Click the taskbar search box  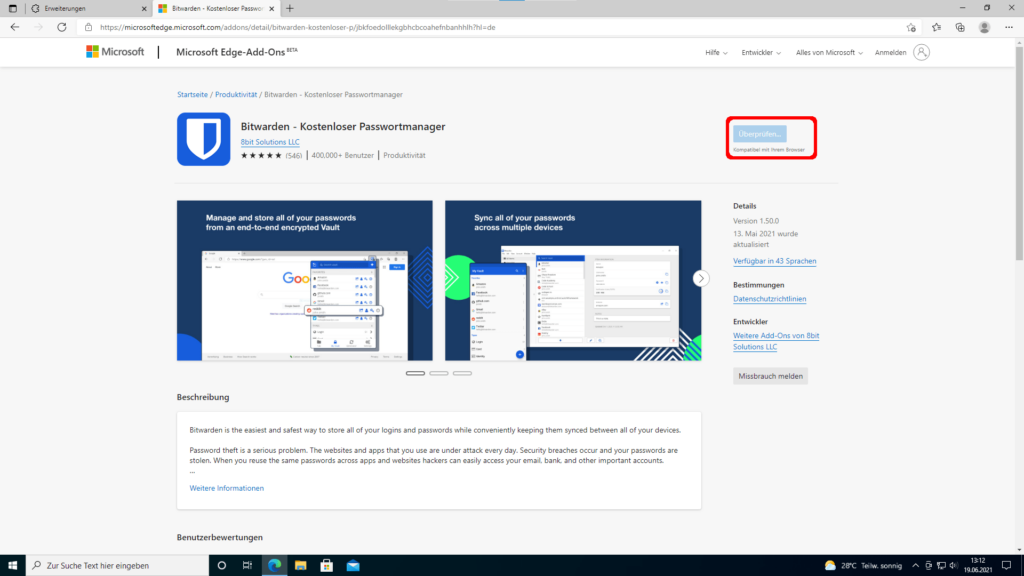[118, 566]
